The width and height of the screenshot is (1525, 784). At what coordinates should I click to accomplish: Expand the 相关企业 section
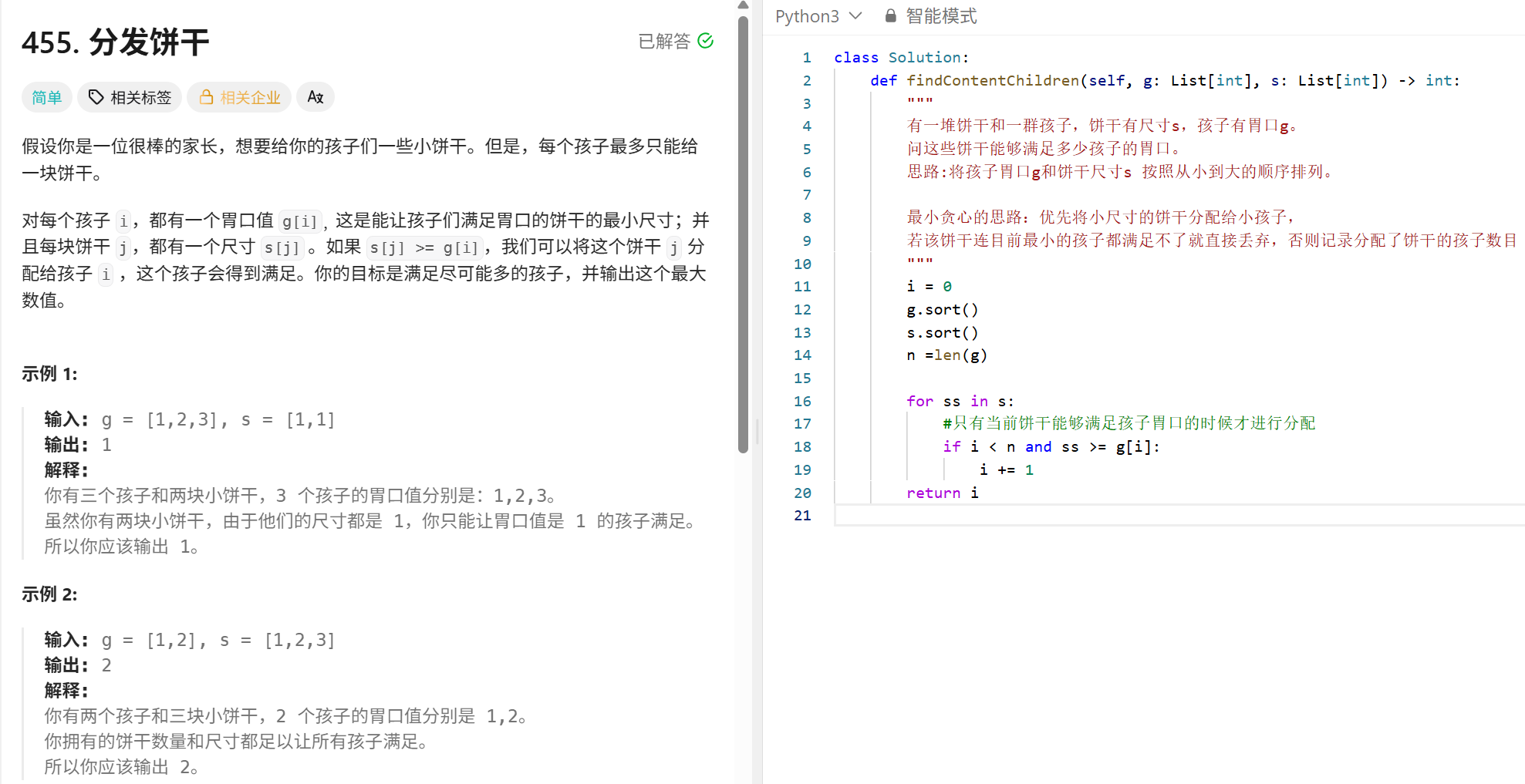(x=239, y=97)
